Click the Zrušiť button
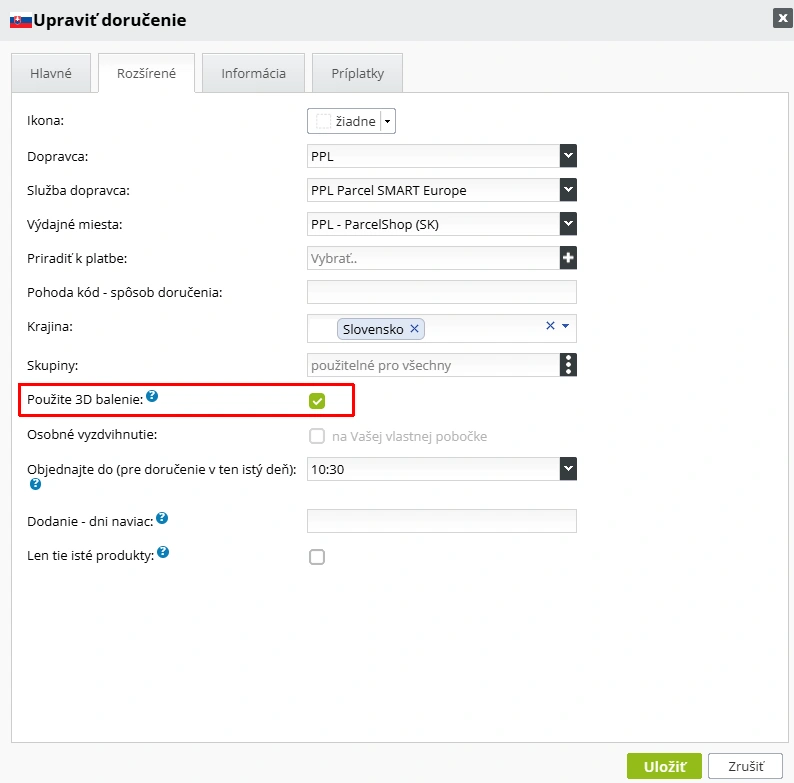The height and width of the screenshot is (783, 794). pyautogui.click(x=745, y=766)
